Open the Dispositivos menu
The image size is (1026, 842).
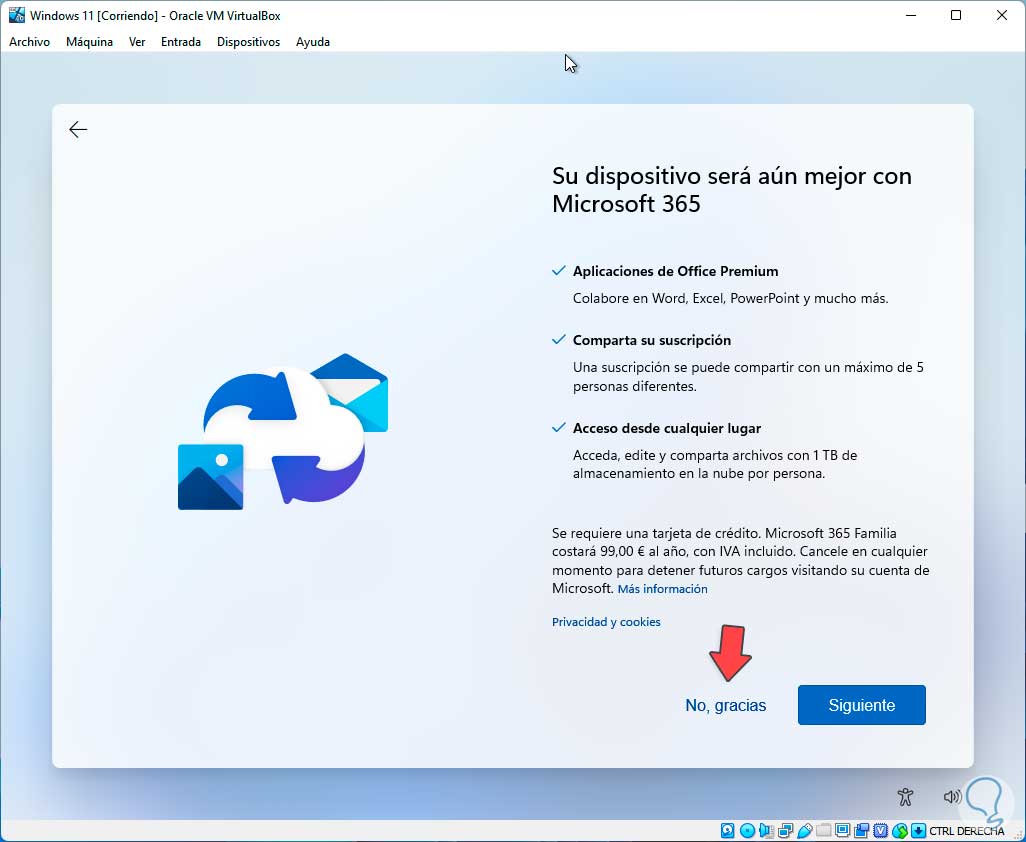click(x=249, y=42)
